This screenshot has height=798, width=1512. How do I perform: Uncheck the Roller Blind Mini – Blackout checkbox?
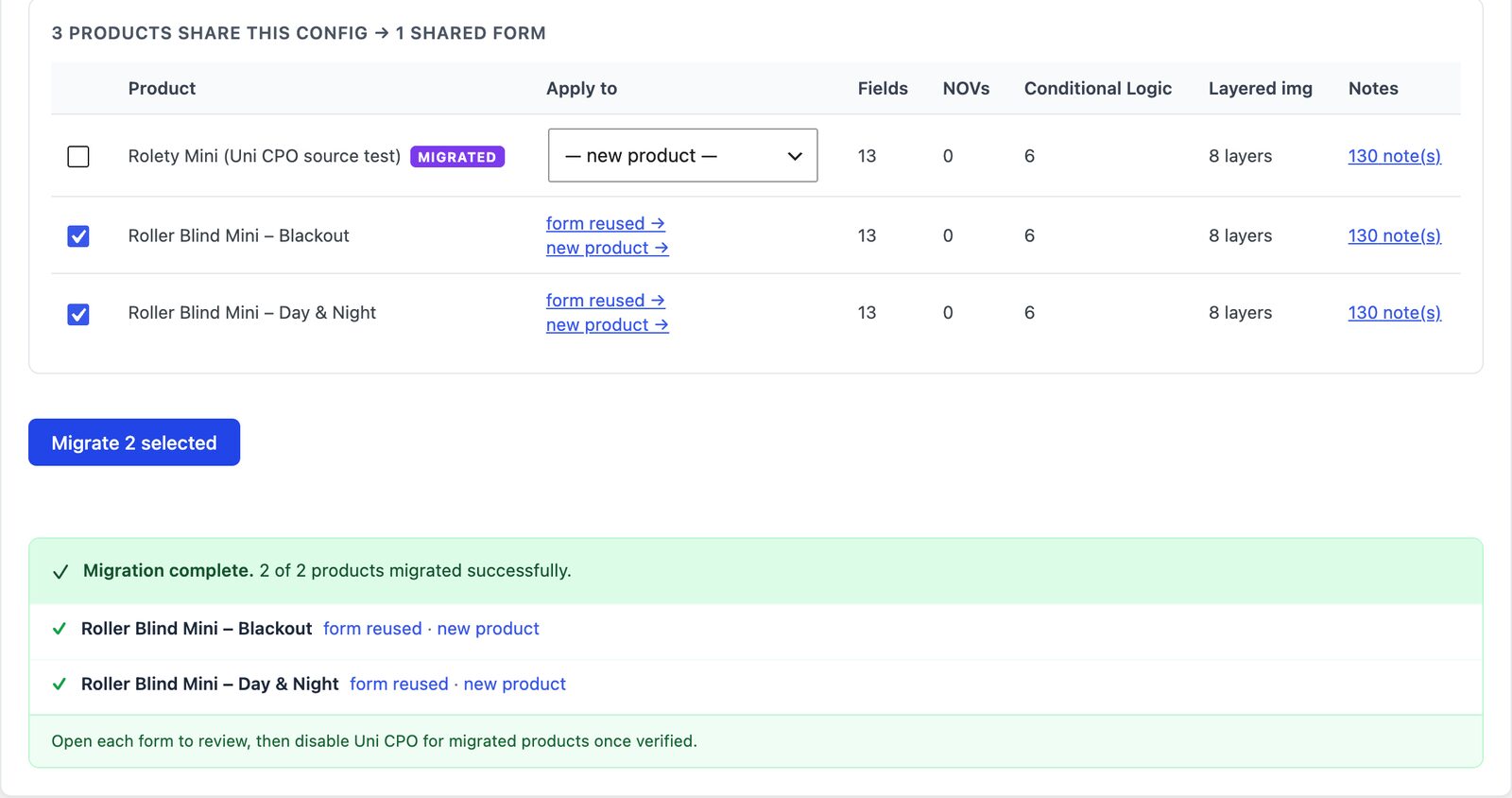click(x=78, y=236)
